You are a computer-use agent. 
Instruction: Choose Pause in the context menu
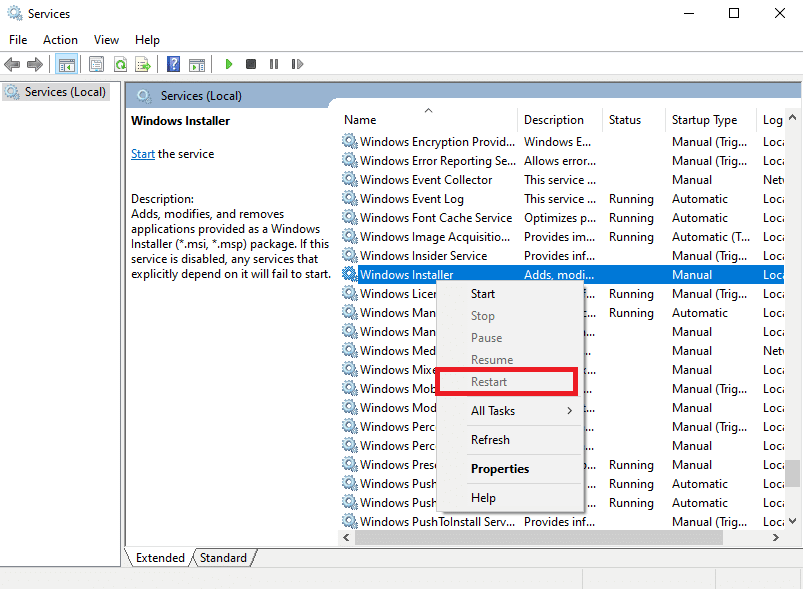510,338
